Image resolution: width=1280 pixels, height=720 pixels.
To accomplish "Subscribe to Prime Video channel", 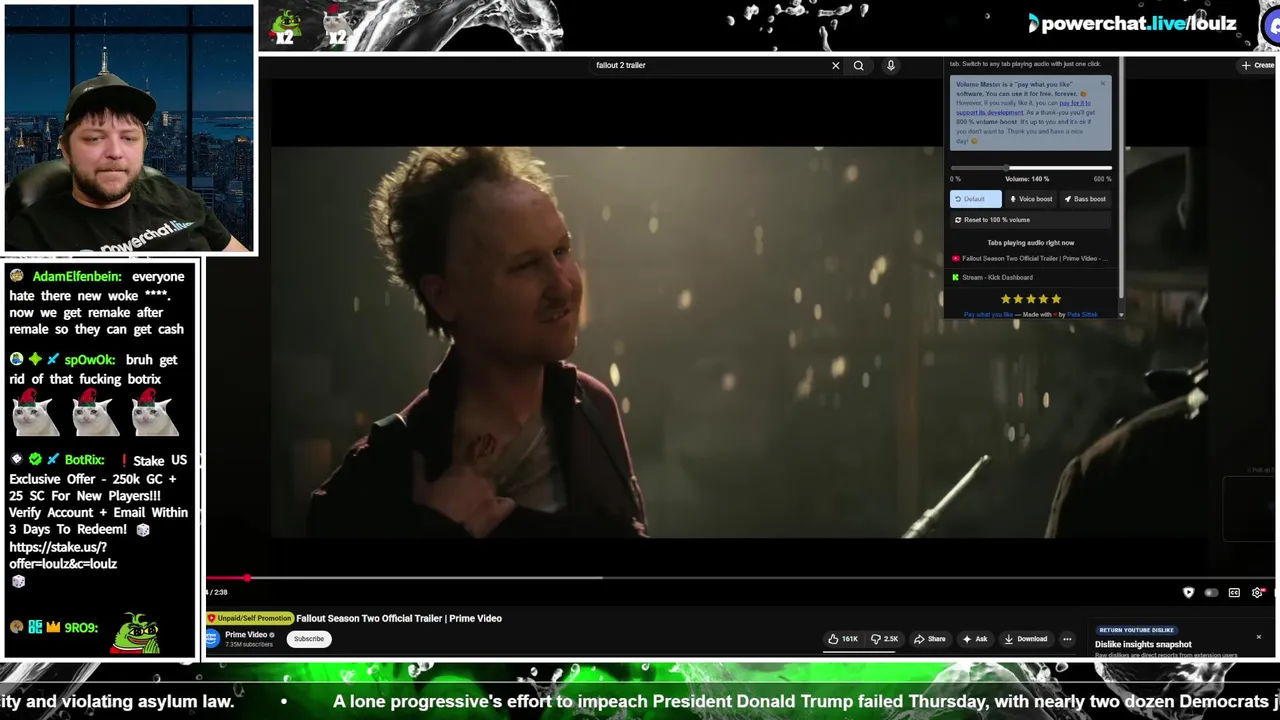I will tap(309, 639).
